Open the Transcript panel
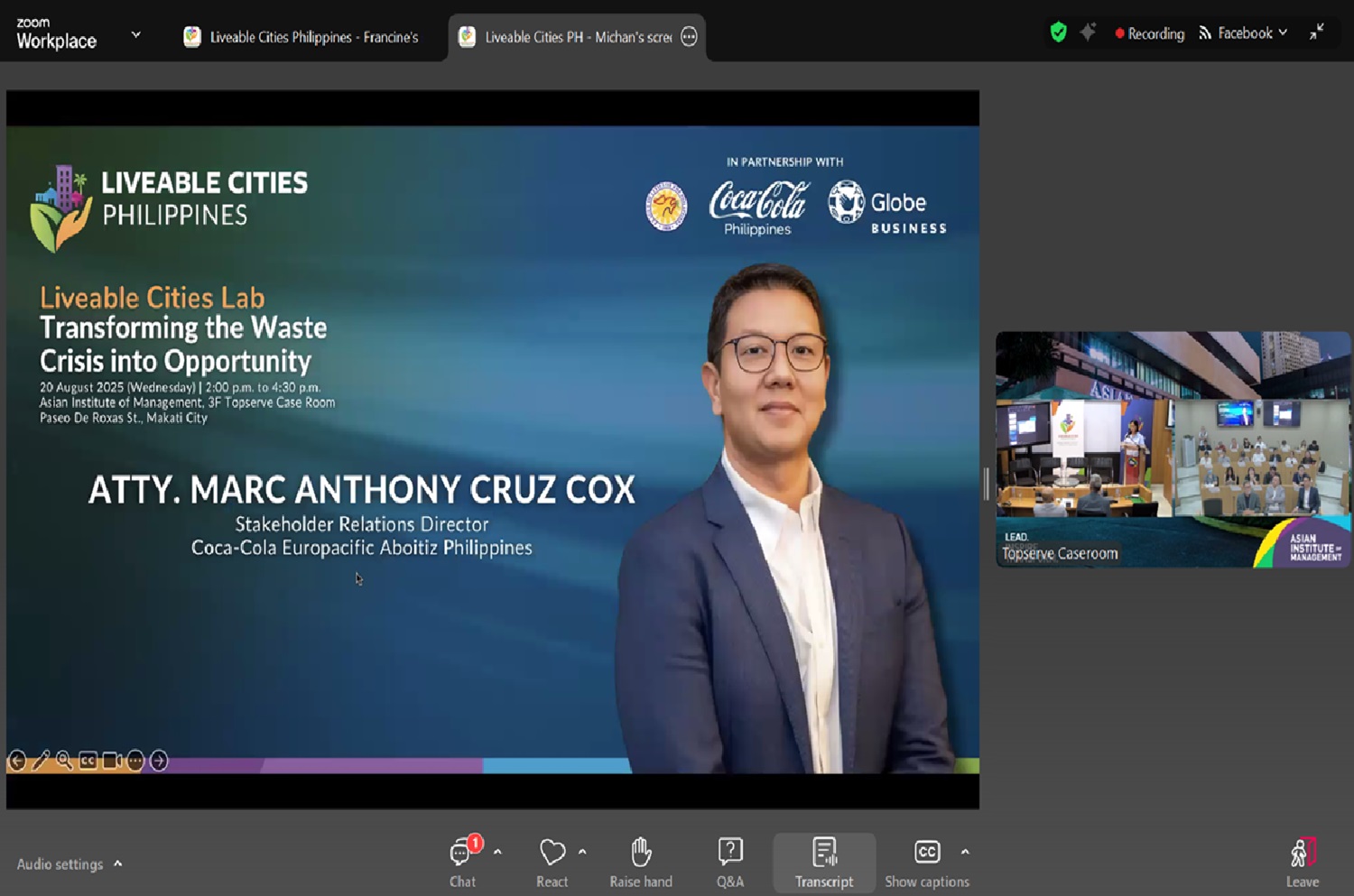Viewport: 1354px width, 896px height. [x=824, y=863]
